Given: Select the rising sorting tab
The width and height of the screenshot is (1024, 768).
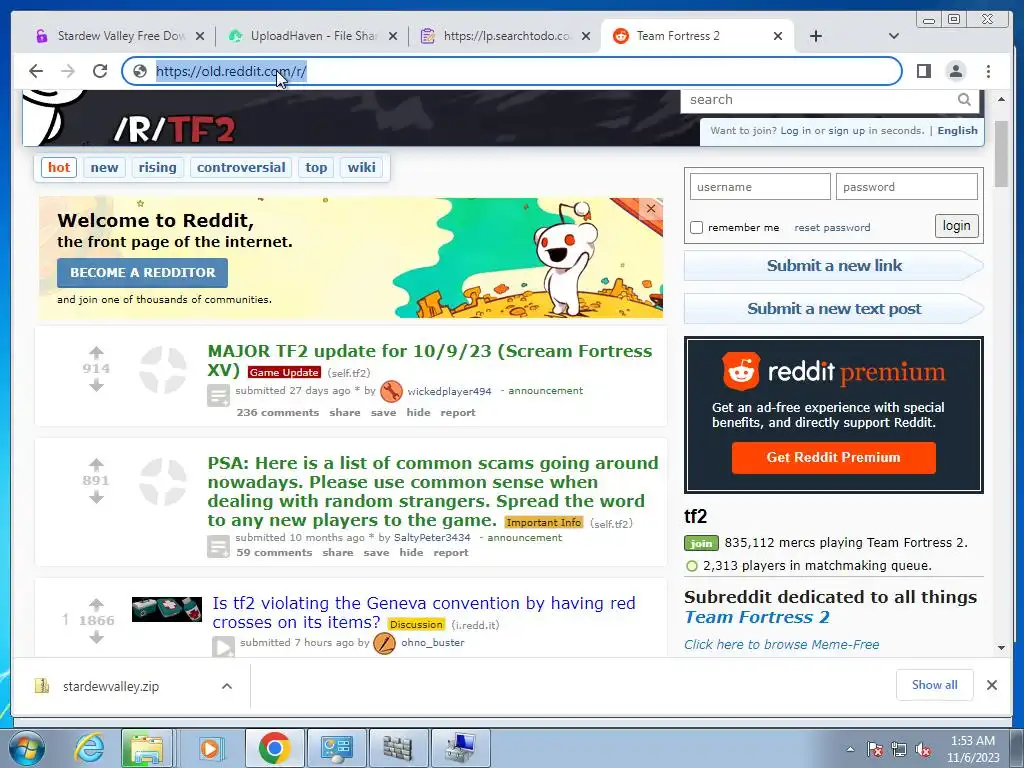Looking at the screenshot, I should (x=157, y=167).
